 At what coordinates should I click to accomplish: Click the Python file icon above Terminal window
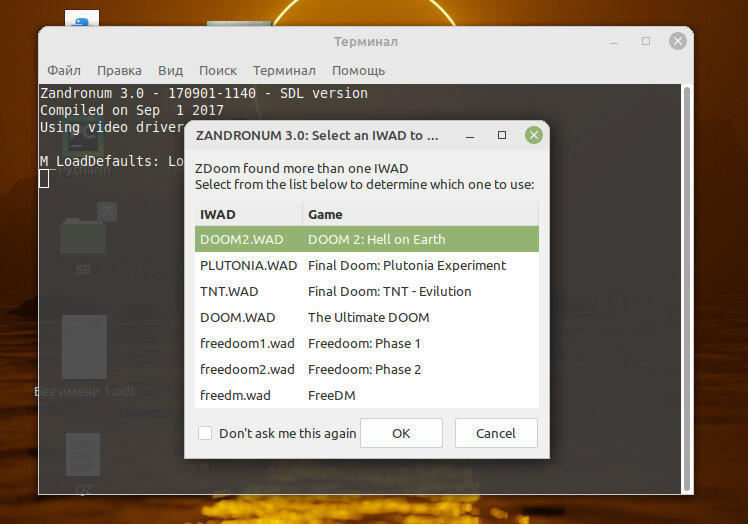click(x=82, y=18)
